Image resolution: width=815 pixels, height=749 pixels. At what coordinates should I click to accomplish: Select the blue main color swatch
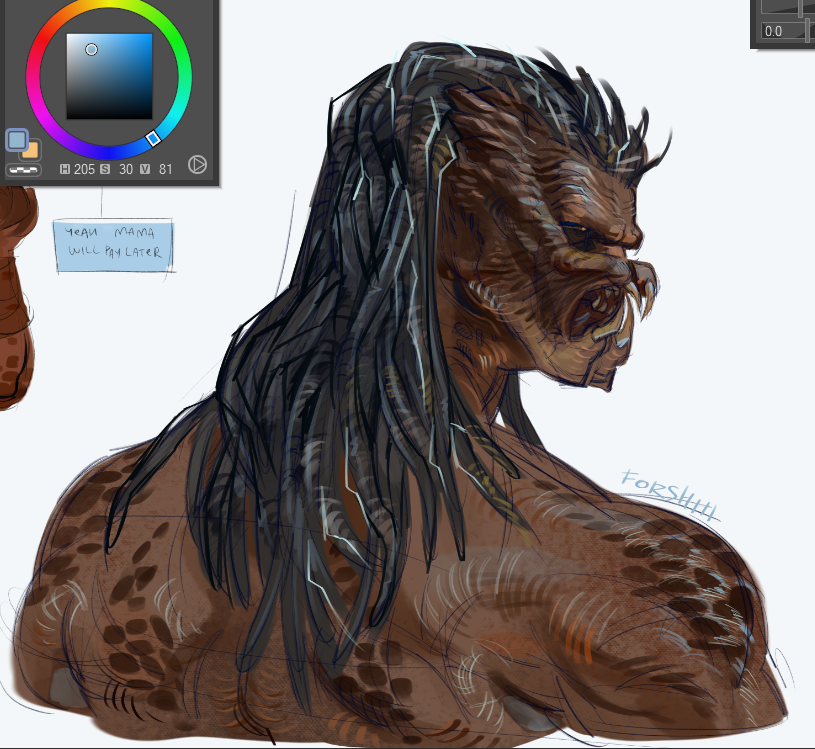coord(17,140)
